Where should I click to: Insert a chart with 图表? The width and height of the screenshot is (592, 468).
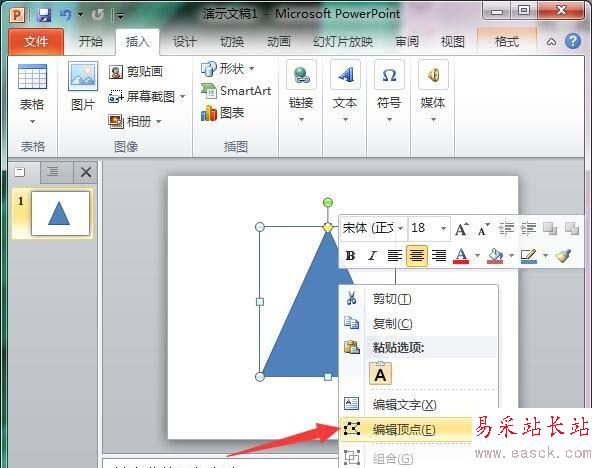(223, 113)
